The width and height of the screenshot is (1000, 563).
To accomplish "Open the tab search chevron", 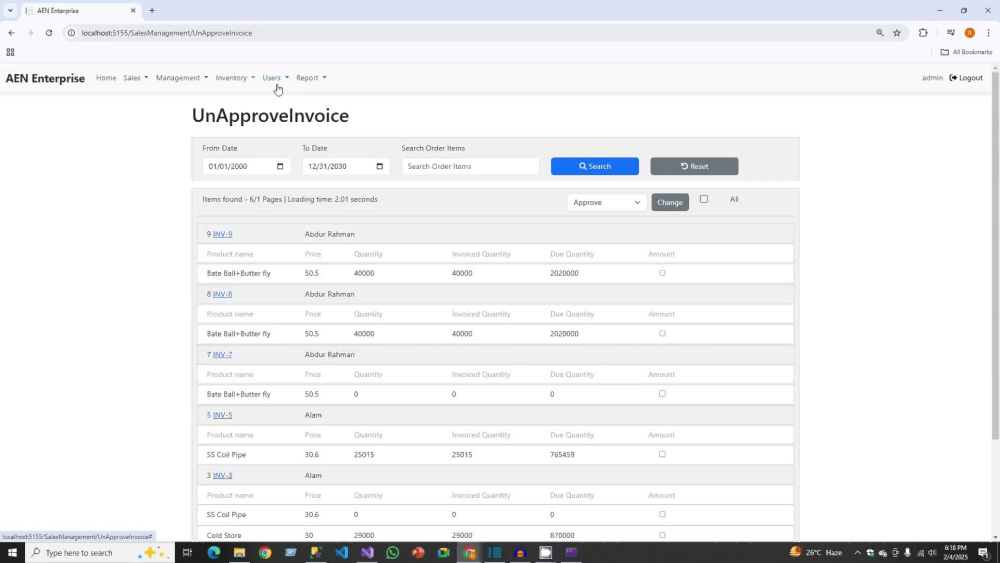I will pos(10,10).
